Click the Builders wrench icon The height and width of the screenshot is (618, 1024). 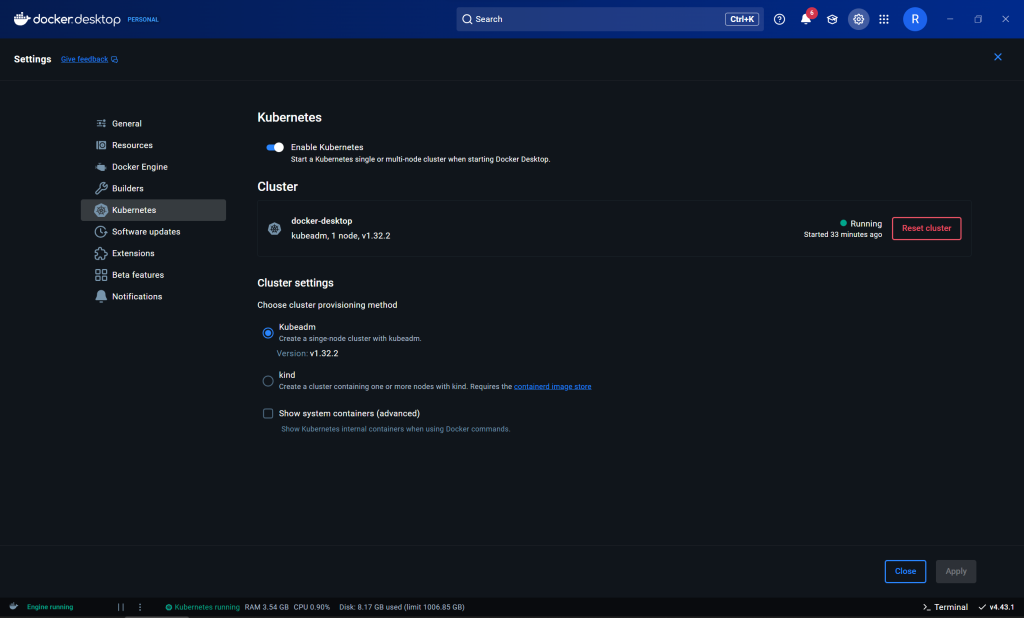pyautogui.click(x=101, y=188)
